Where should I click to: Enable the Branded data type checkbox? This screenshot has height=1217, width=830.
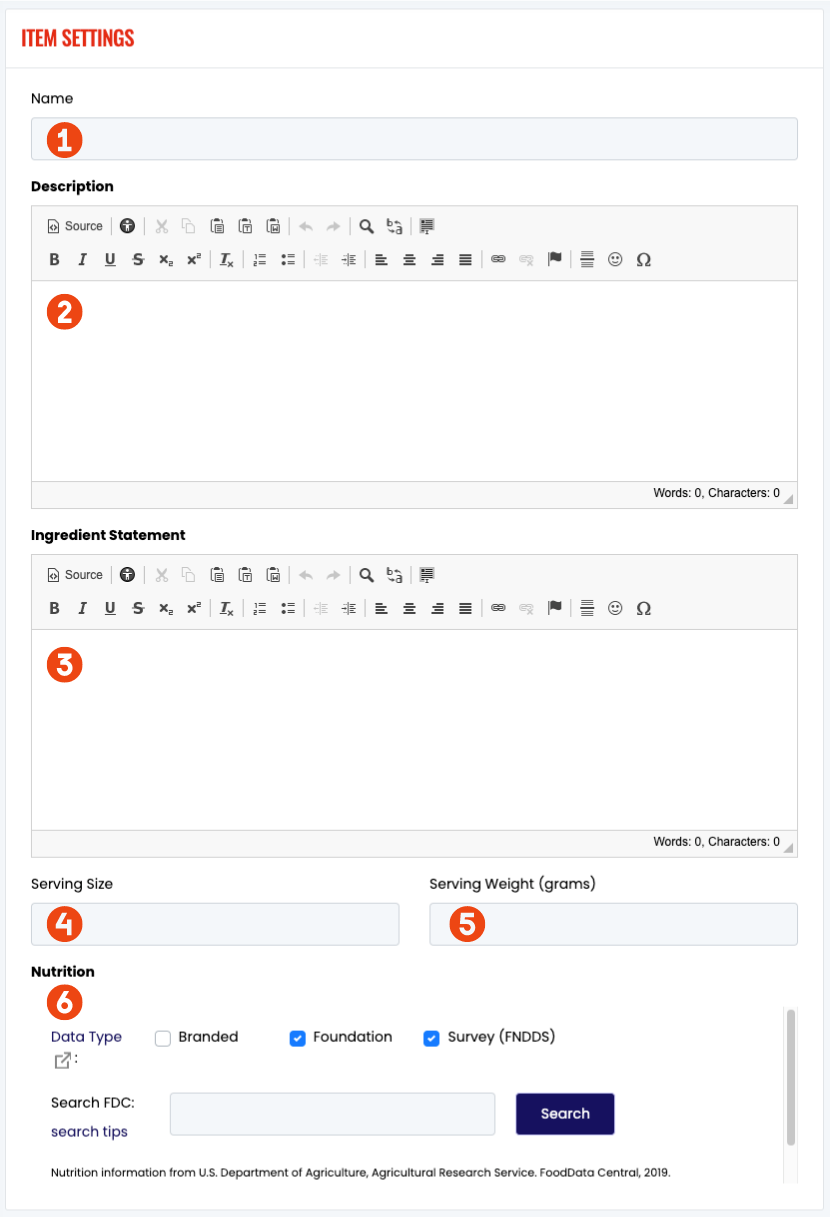click(x=163, y=1038)
